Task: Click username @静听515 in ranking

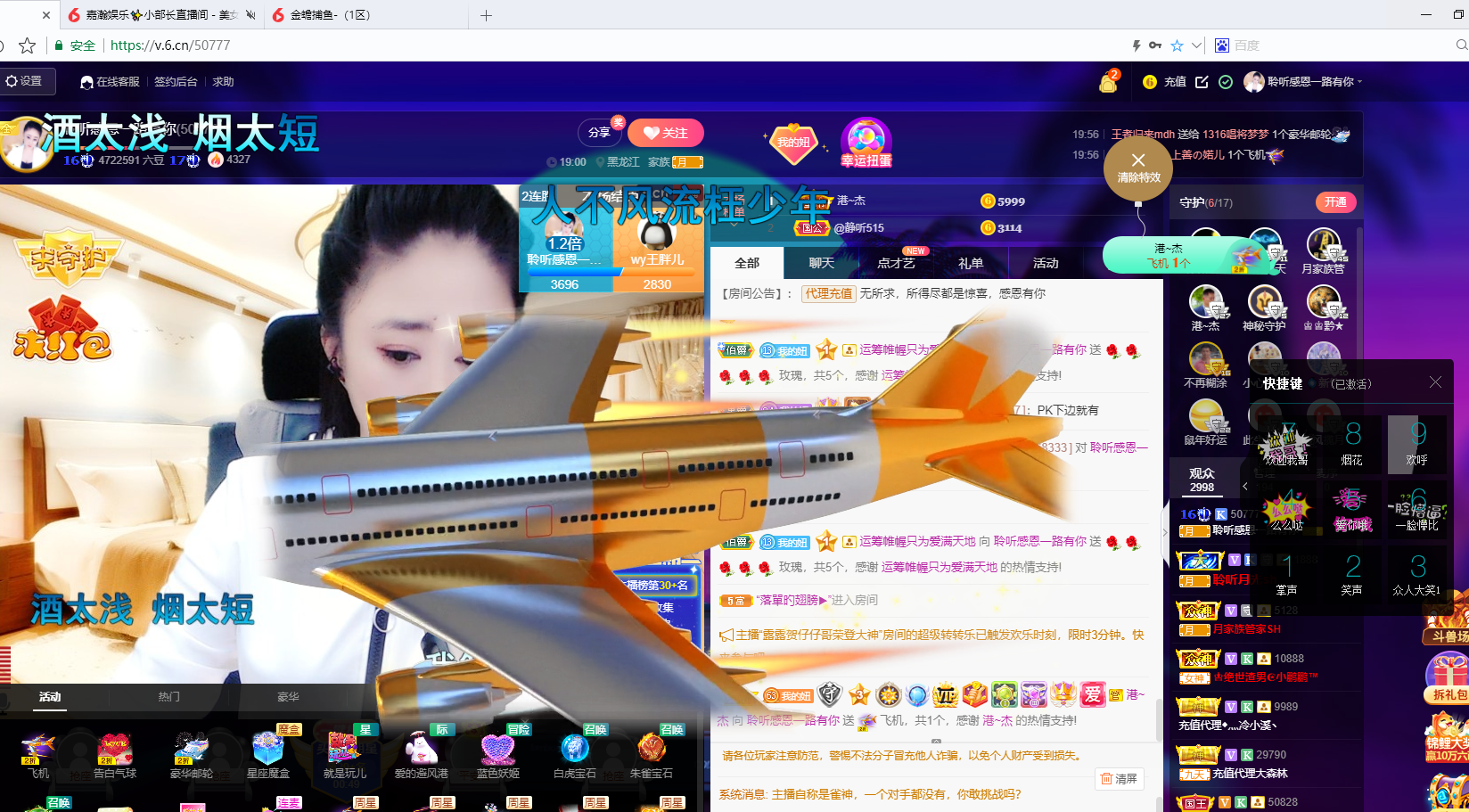Action: pyautogui.click(x=858, y=228)
